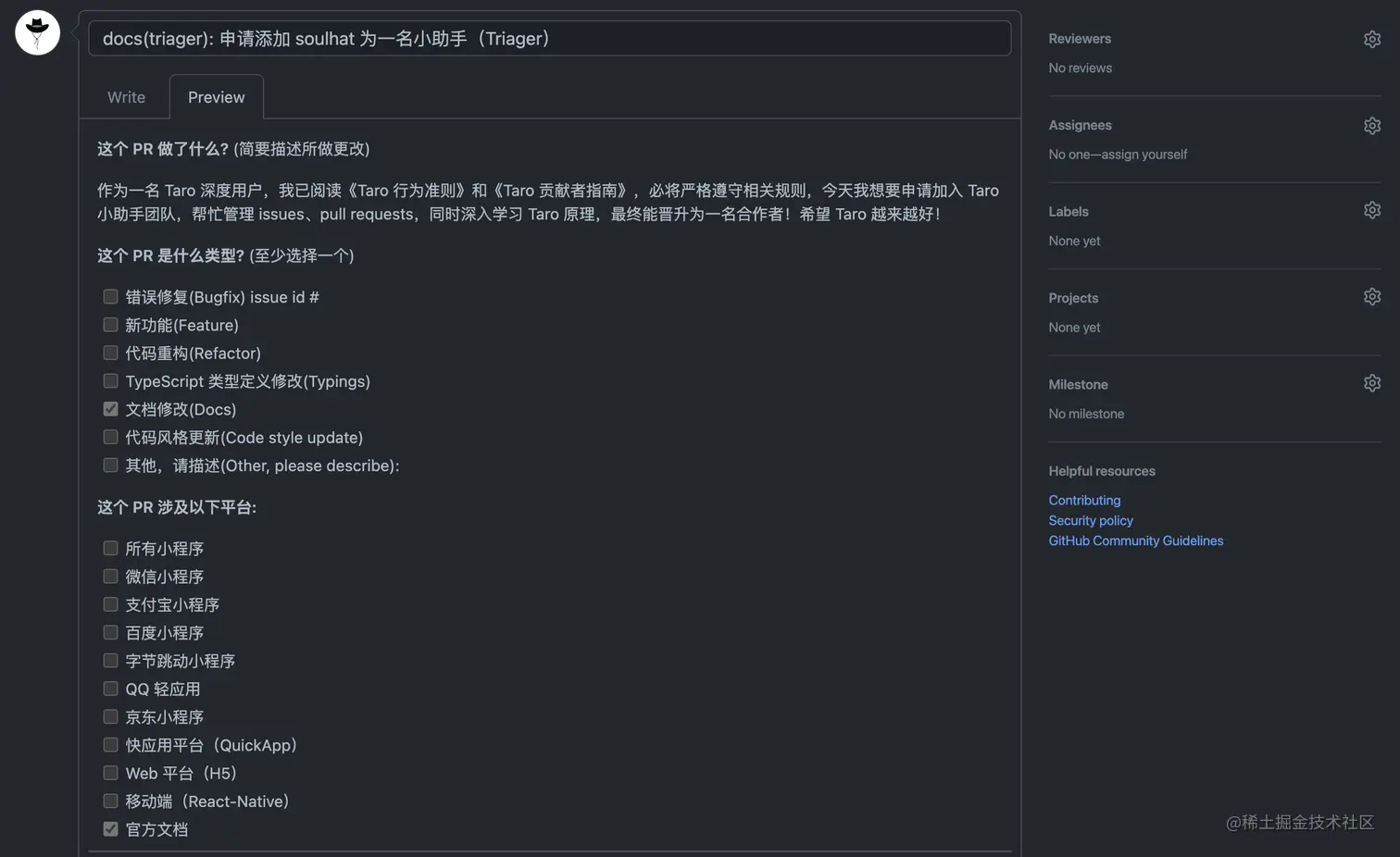Check the TypeScript 类型定义修改(Typings) checkbox
The height and width of the screenshot is (857, 1400).
click(x=110, y=380)
